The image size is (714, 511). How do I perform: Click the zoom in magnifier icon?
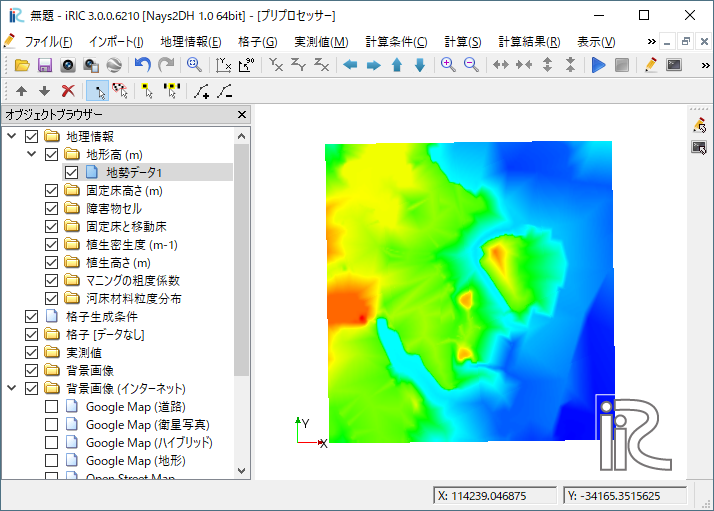(x=448, y=65)
